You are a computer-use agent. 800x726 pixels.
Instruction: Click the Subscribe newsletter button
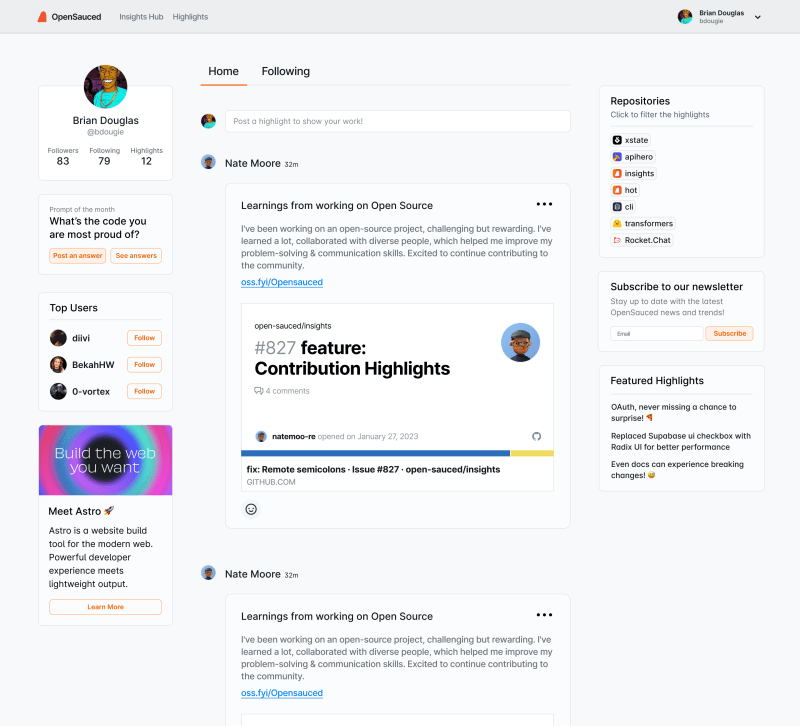730,334
